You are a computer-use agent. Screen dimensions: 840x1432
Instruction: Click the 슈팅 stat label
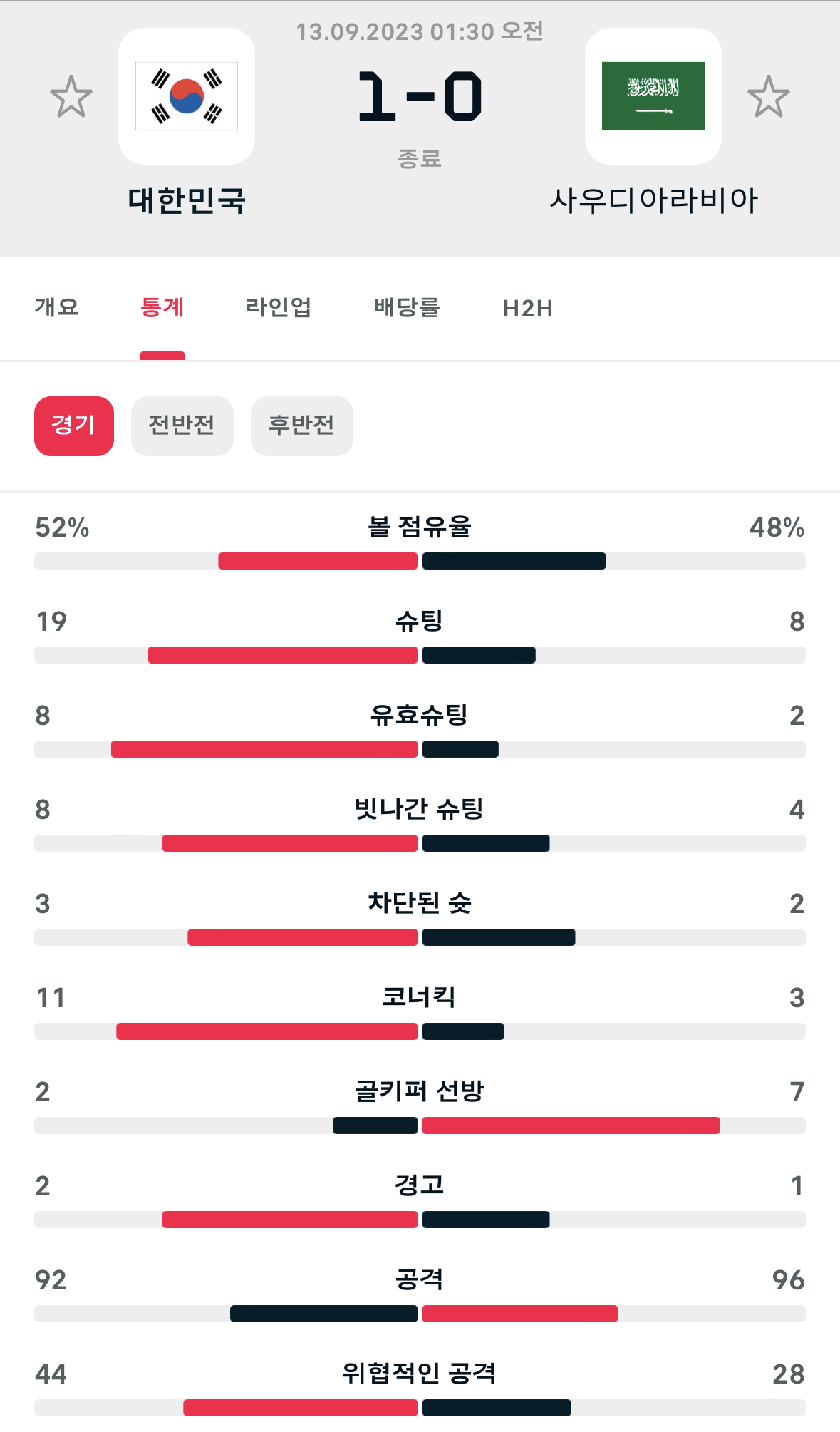tap(420, 621)
